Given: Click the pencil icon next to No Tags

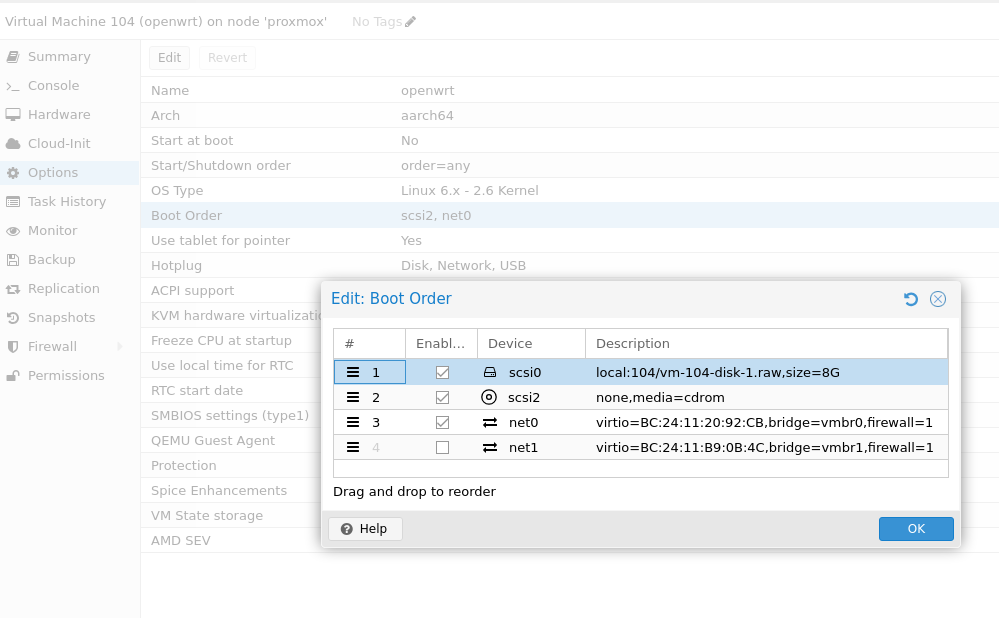Looking at the screenshot, I should [x=411, y=22].
